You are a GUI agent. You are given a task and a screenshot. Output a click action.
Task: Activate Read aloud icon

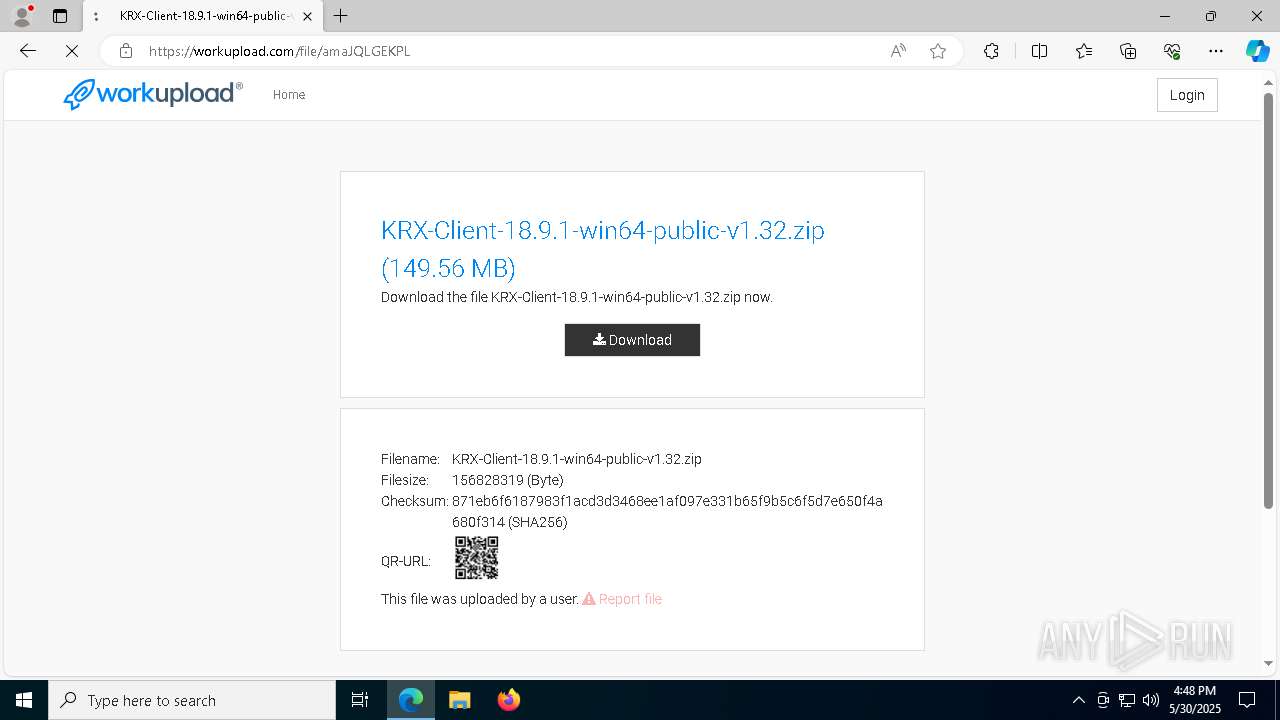pos(898,51)
